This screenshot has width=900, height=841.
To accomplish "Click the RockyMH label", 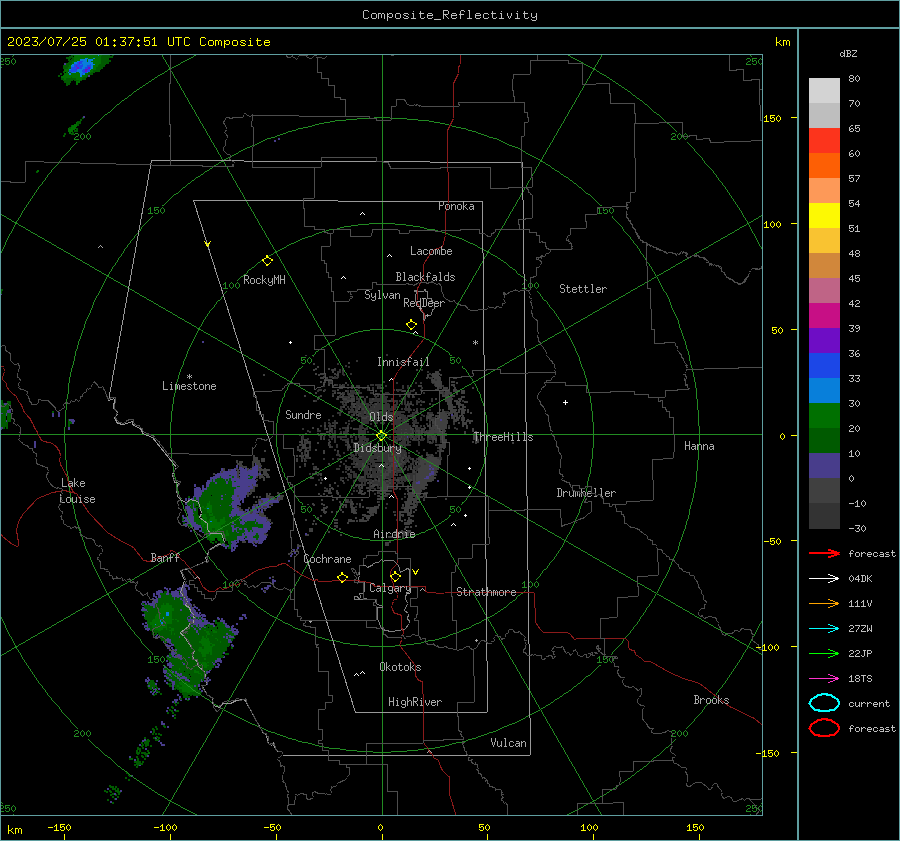I will 264,280.
